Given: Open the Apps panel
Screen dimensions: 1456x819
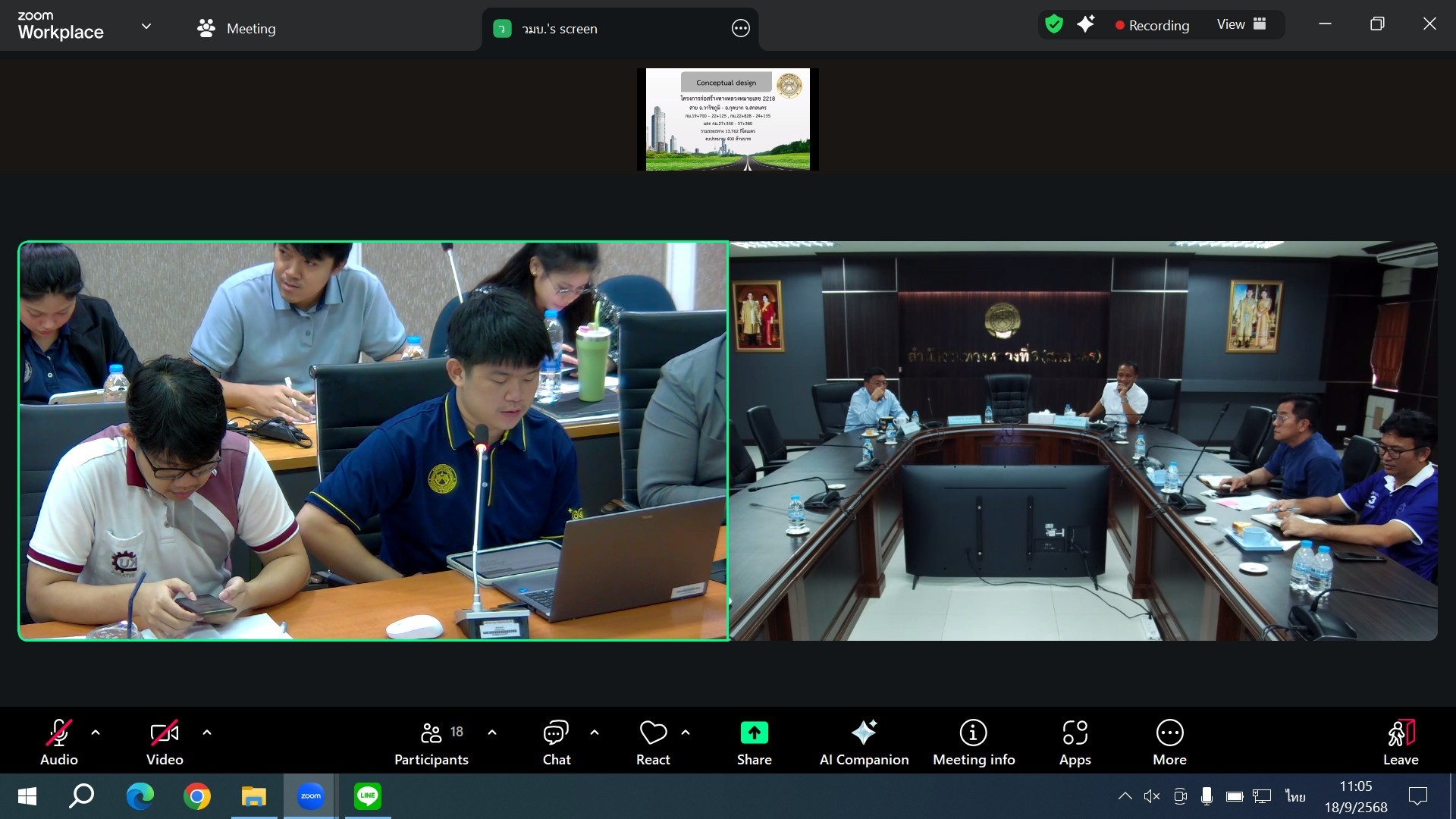Looking at the screenshot, I should point(1075,742).
